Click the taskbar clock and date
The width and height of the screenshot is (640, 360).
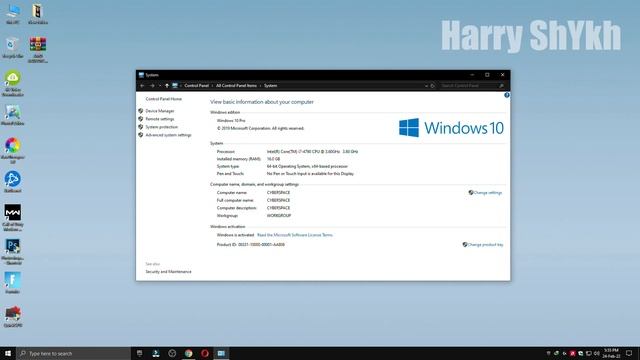pyautogui.click(x=611, y=353)
